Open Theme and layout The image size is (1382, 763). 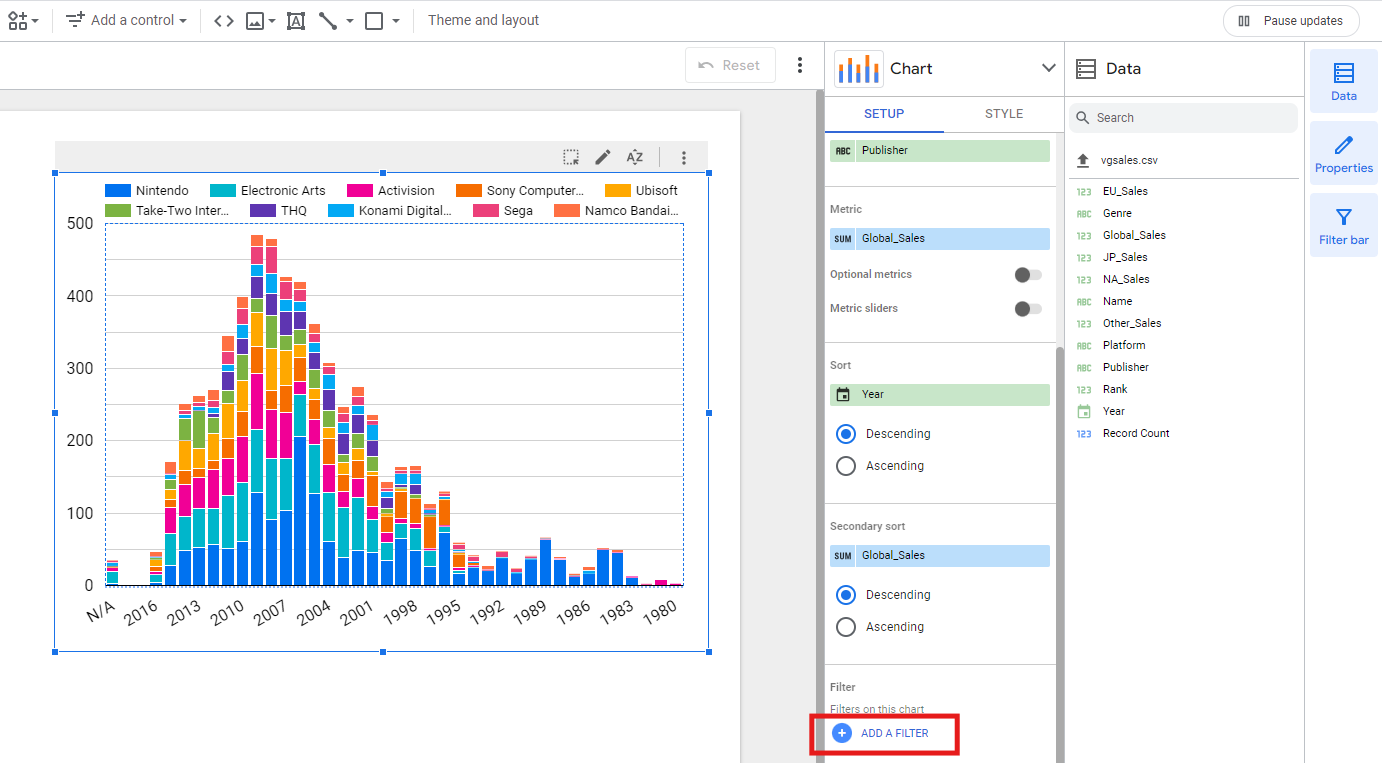483,20
